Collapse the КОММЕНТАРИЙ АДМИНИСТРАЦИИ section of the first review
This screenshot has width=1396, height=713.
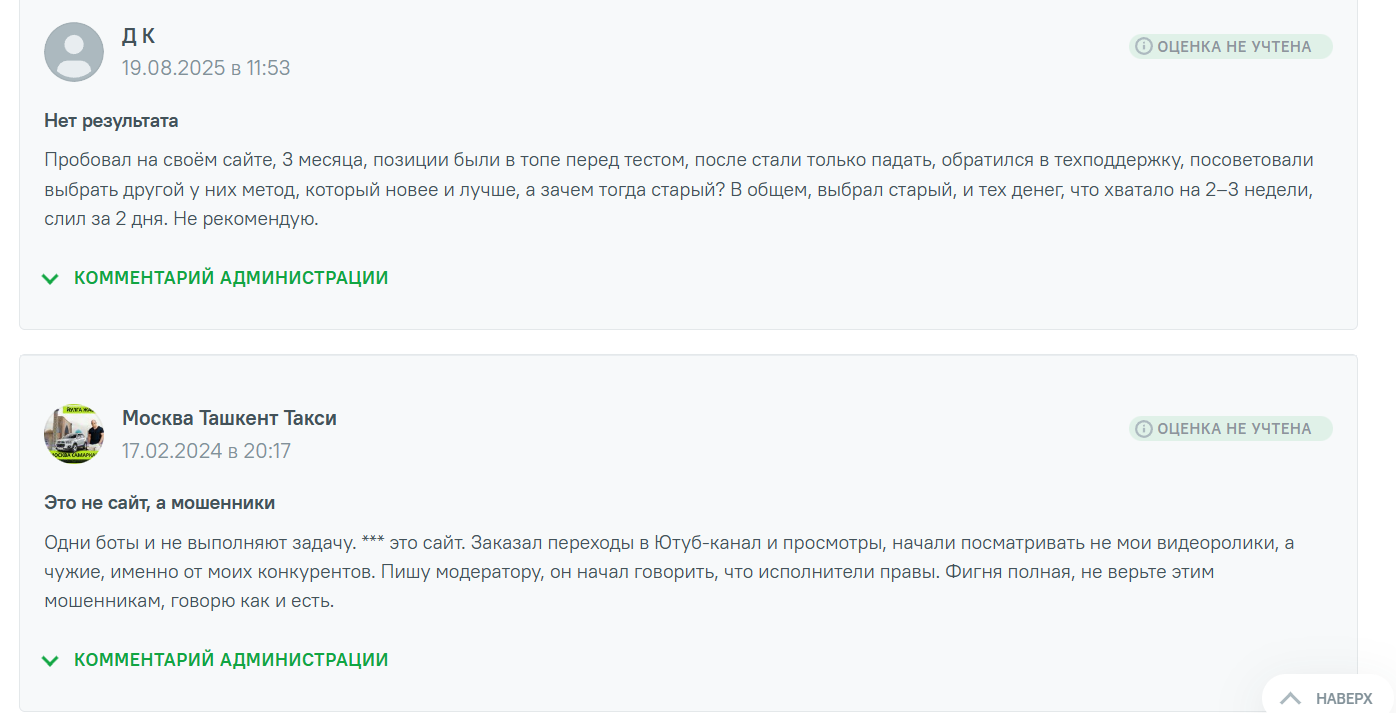tap(229, 278)
